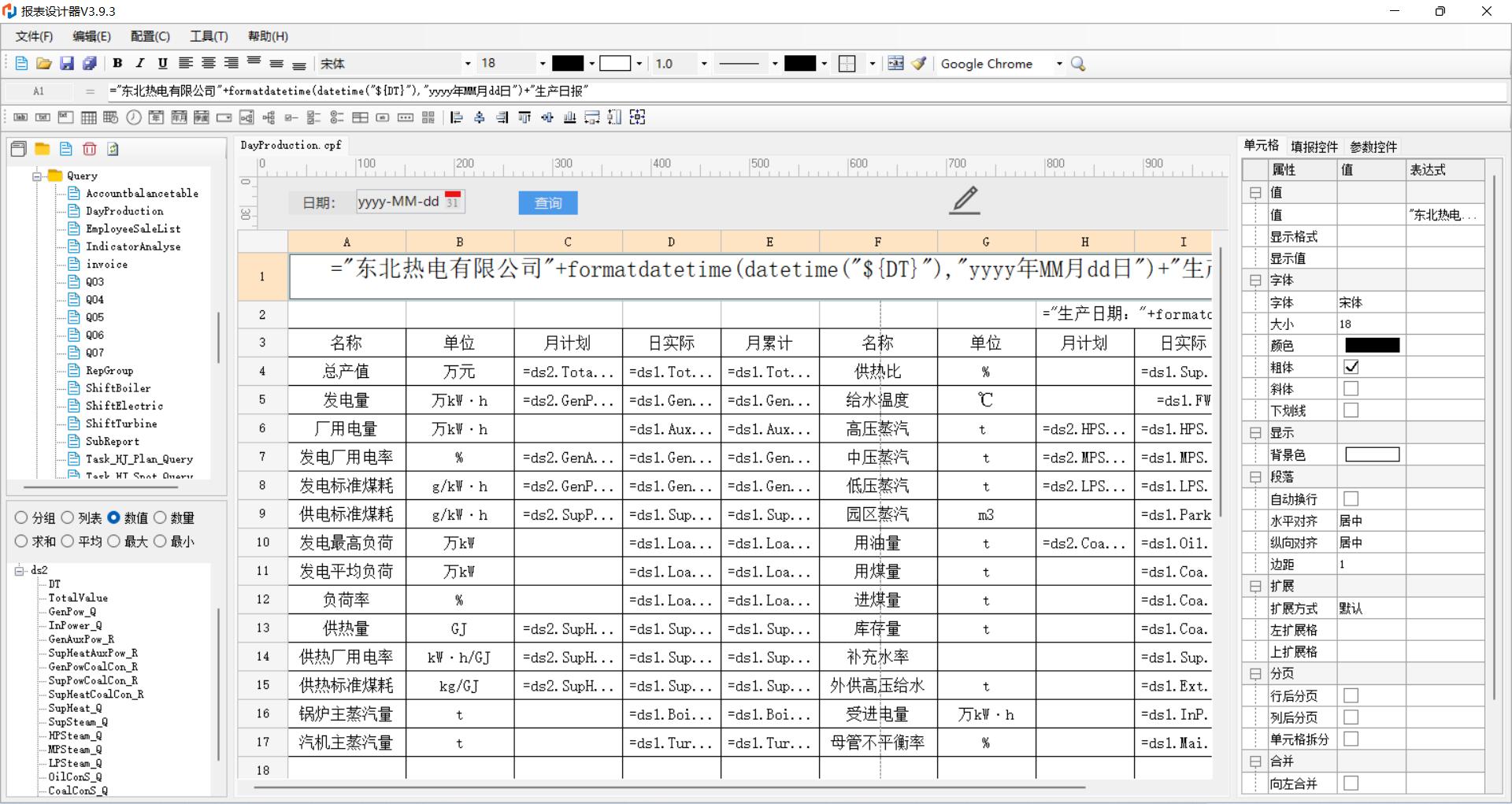Open the font name dropdown (宋体)
Screen dimensions: 1512x804
click(x=468, y=64)
